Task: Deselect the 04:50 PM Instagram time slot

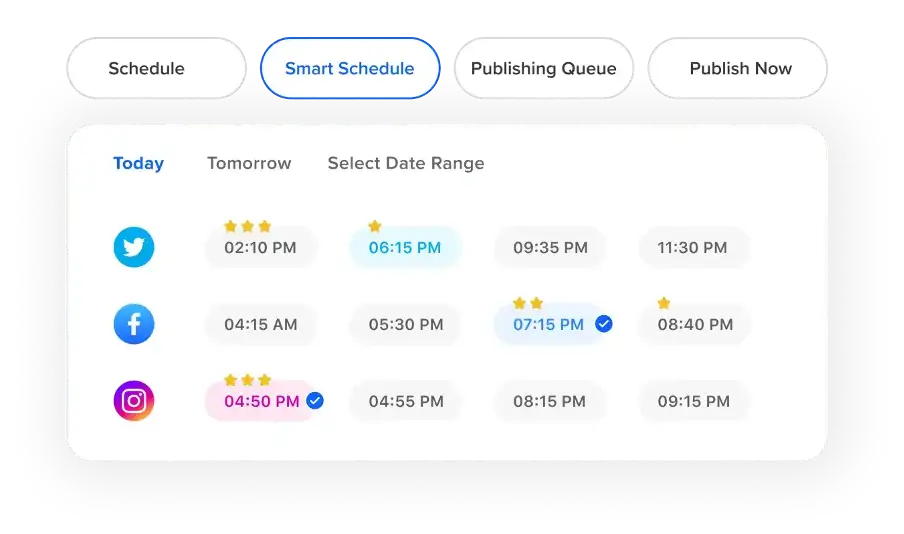Action: coord(265,401)
